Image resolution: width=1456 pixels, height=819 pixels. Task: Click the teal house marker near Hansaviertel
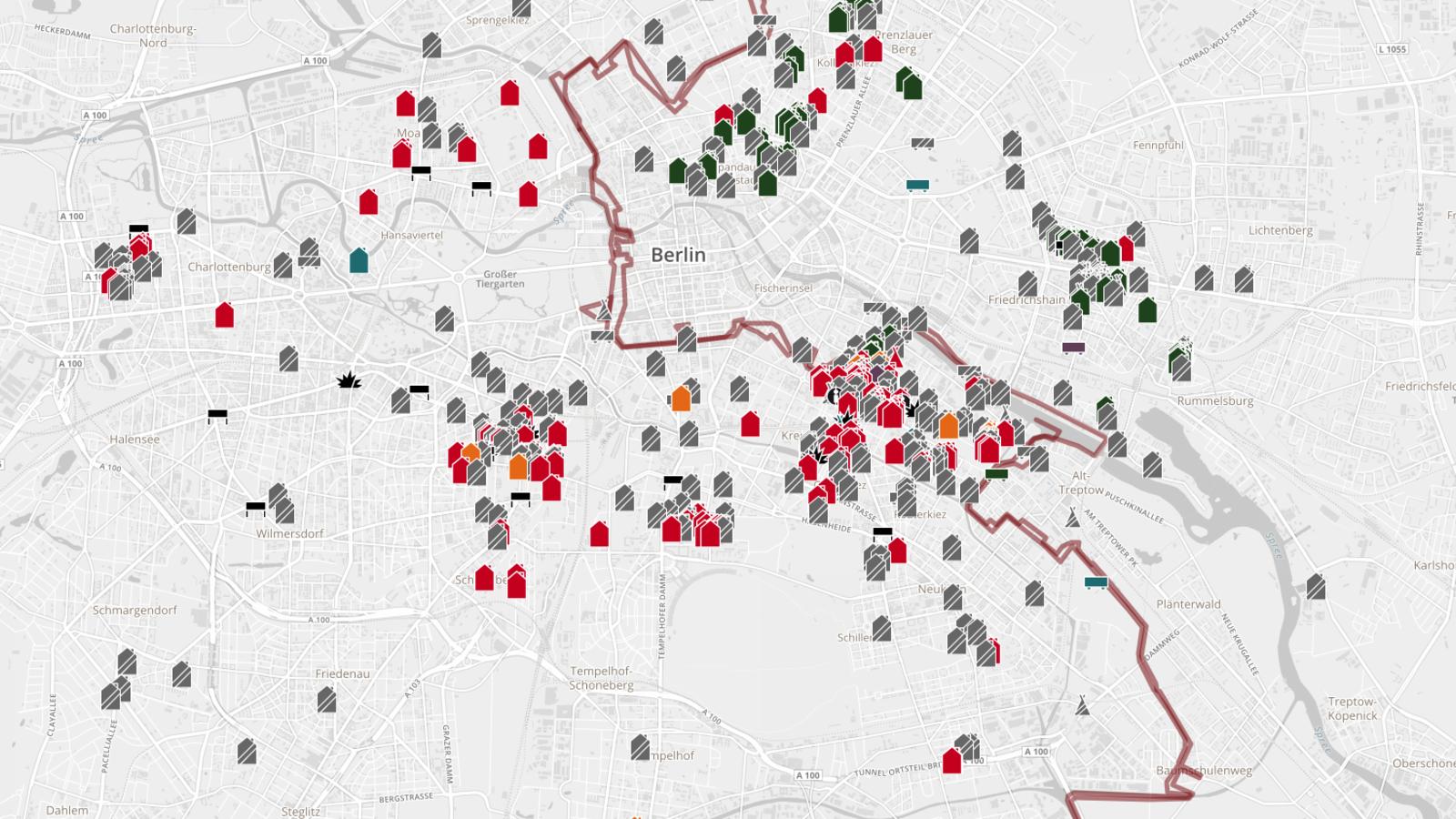coord(359,260)
